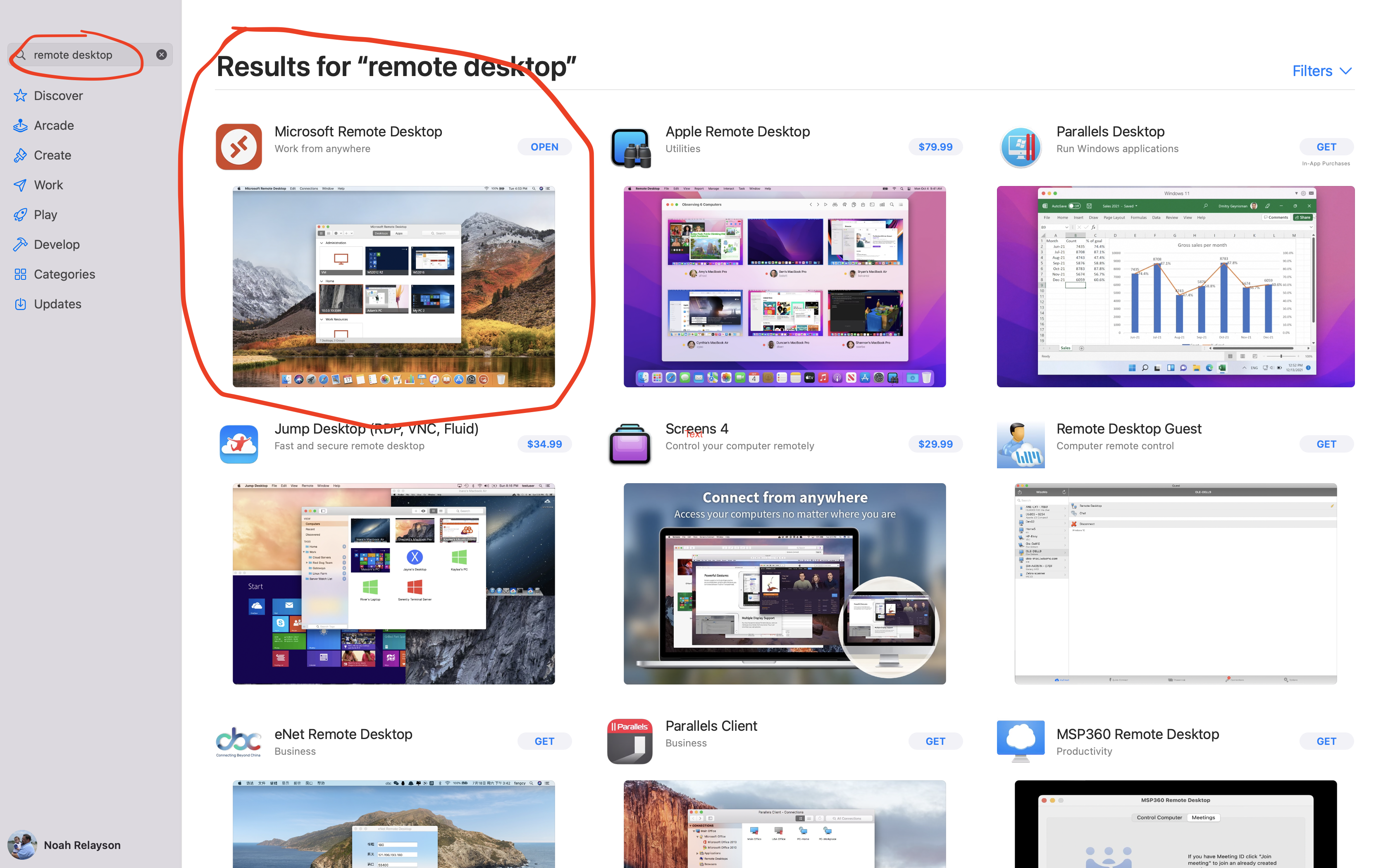View the Remote Desktop Guest screenshot preview
Image resolution: width=1388 pixels, height=868 pixels.
(1176, 584)
